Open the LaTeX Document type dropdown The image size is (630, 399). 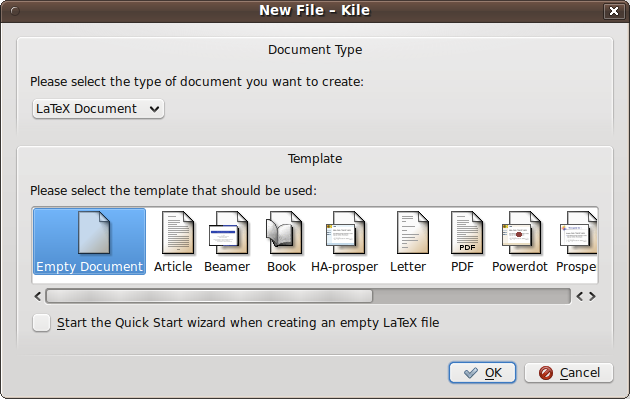coord(98,109)
